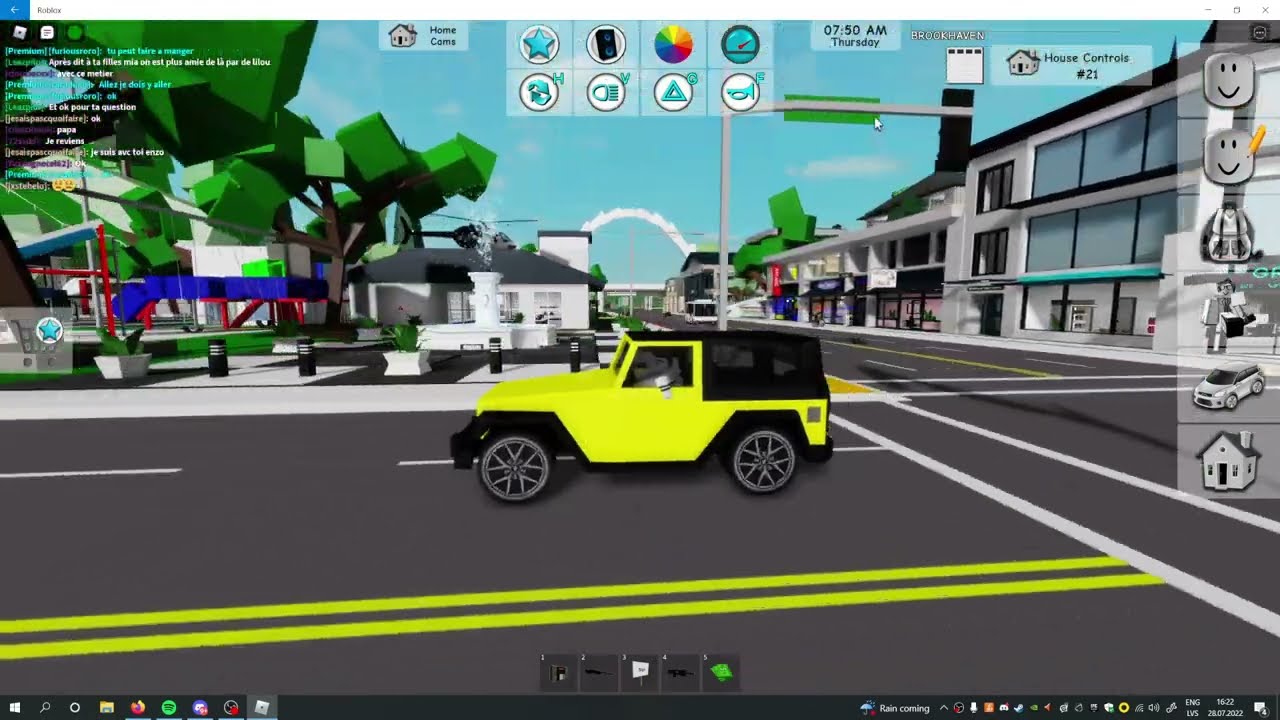Viewport: 1280px width, 720px height.
Task: Open Cortana circle on taskbar
Action: click(x=75, y=708)
